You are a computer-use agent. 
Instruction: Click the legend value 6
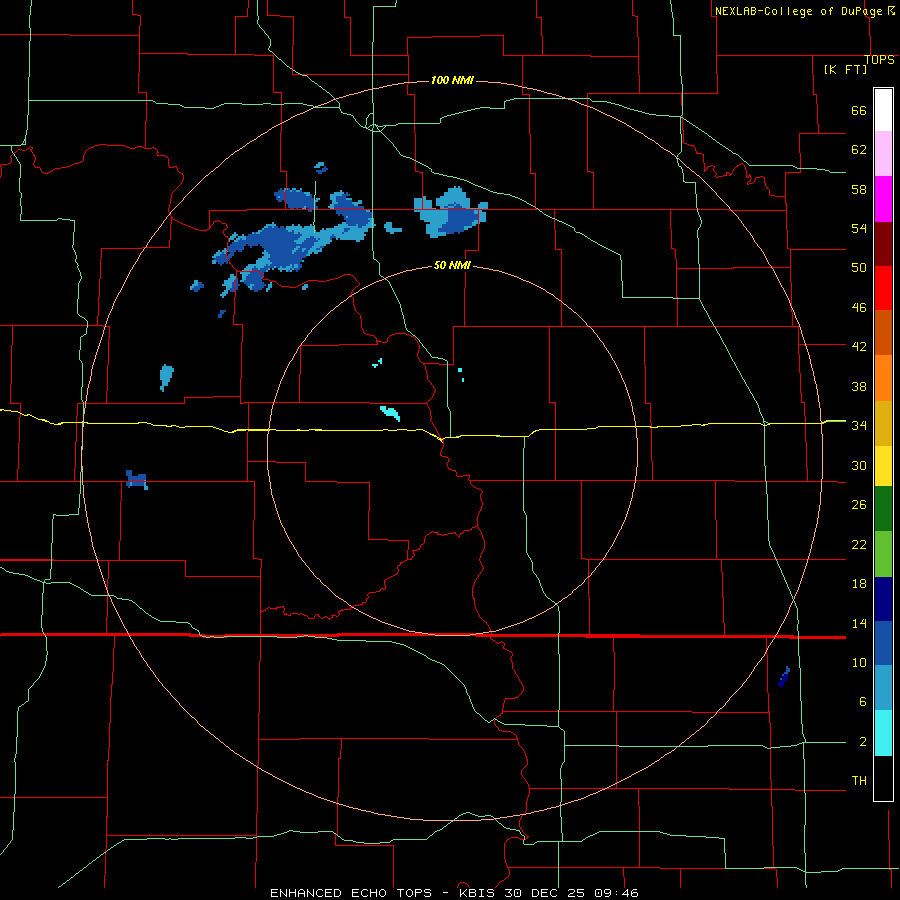[863, 702]
